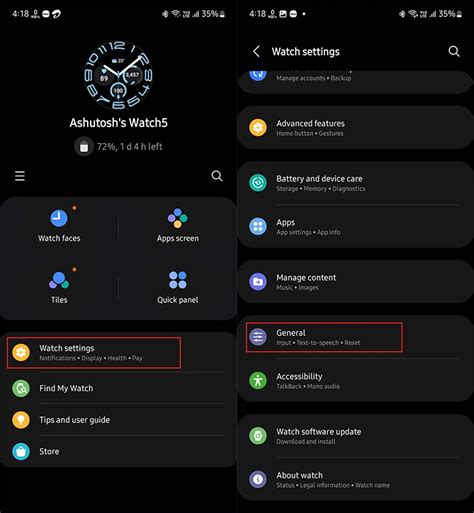Open Accessibility settings

pos(355,381)
